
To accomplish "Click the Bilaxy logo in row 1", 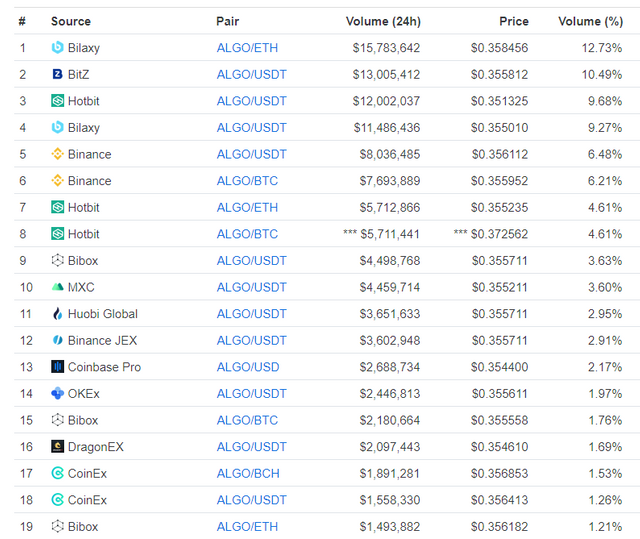I will [x=58, y=48].
